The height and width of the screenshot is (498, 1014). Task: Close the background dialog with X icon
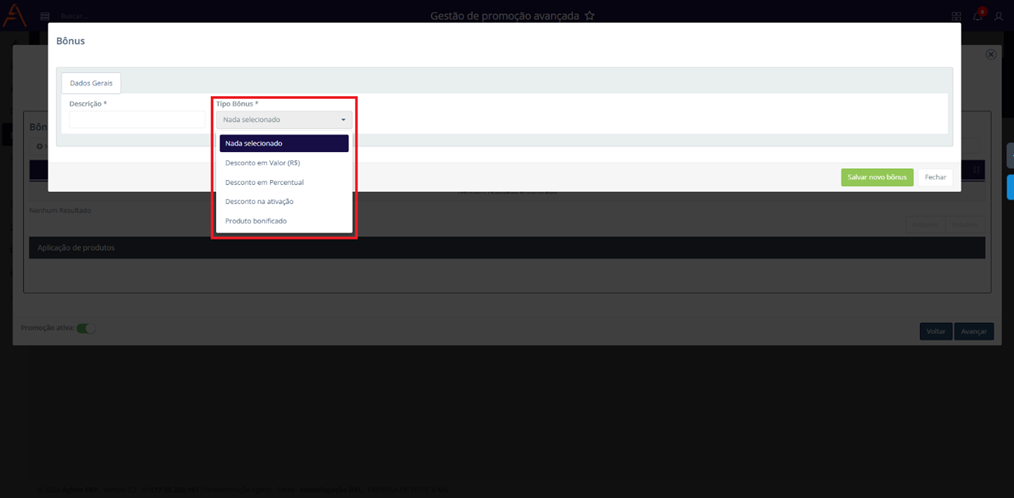coord(991,54)
